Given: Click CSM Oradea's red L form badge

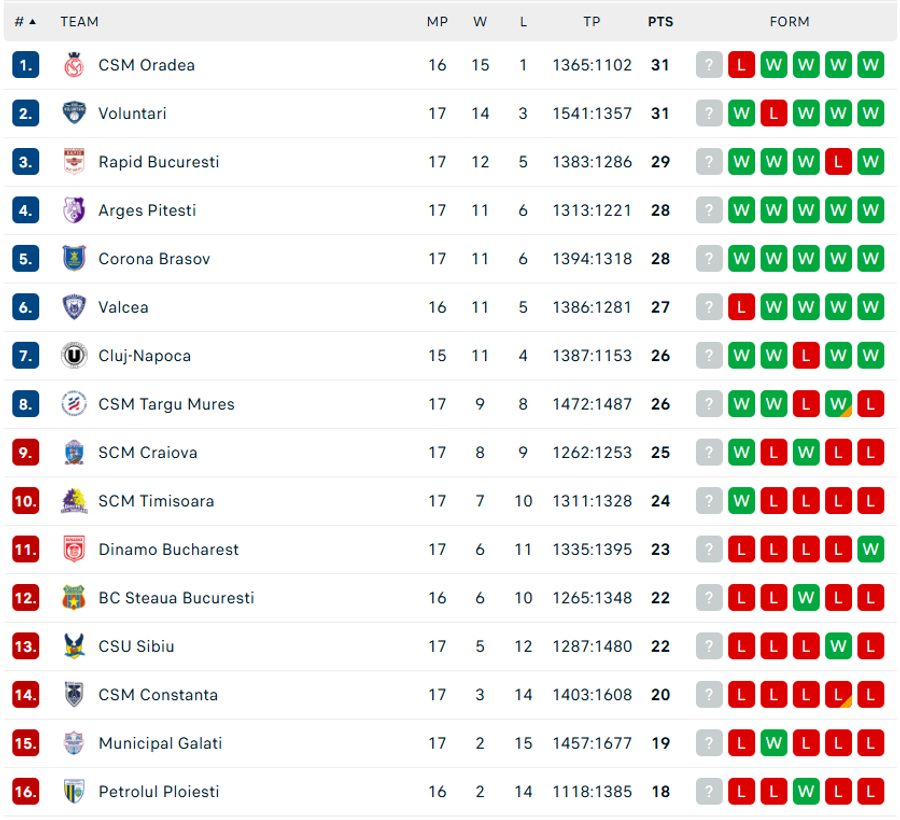Looking at the screenshot, I should pos(741,65).
